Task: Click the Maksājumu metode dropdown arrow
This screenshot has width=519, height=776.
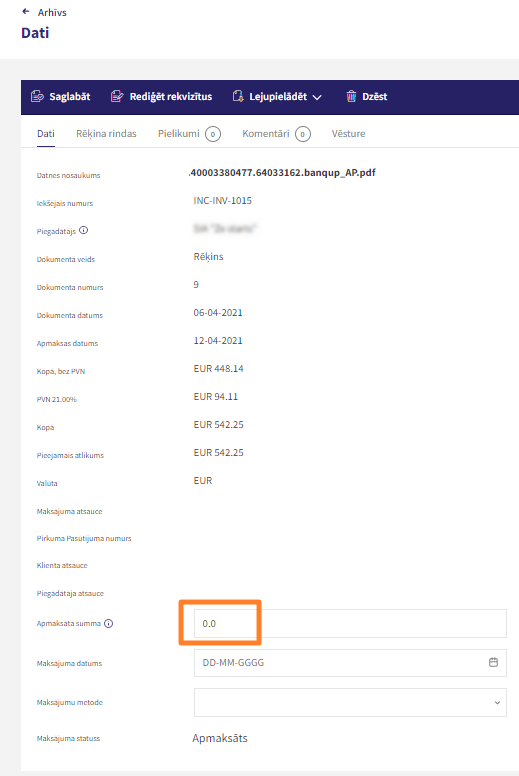Action: 497,703
